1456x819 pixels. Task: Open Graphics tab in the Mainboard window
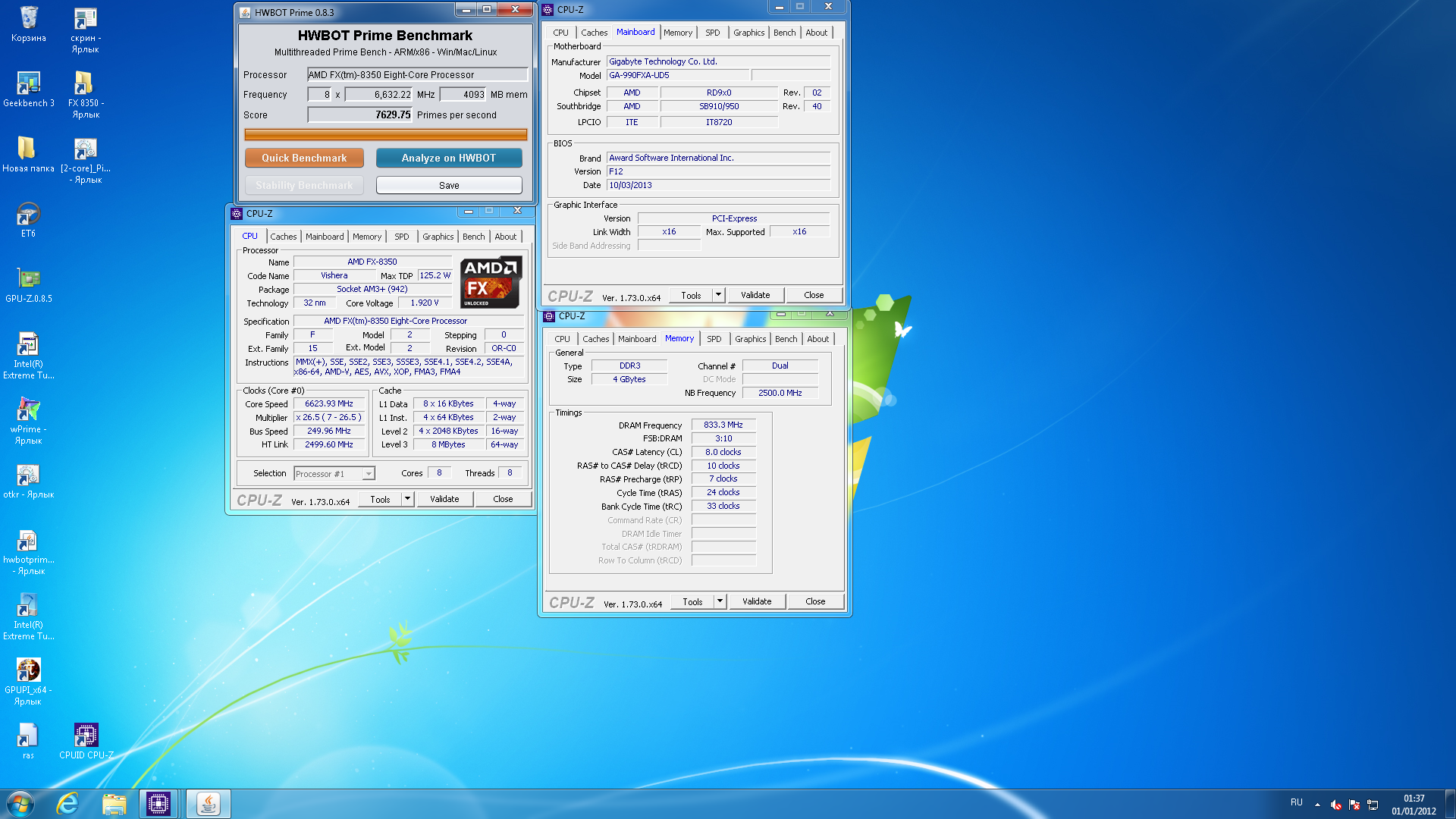coord(748,33)
